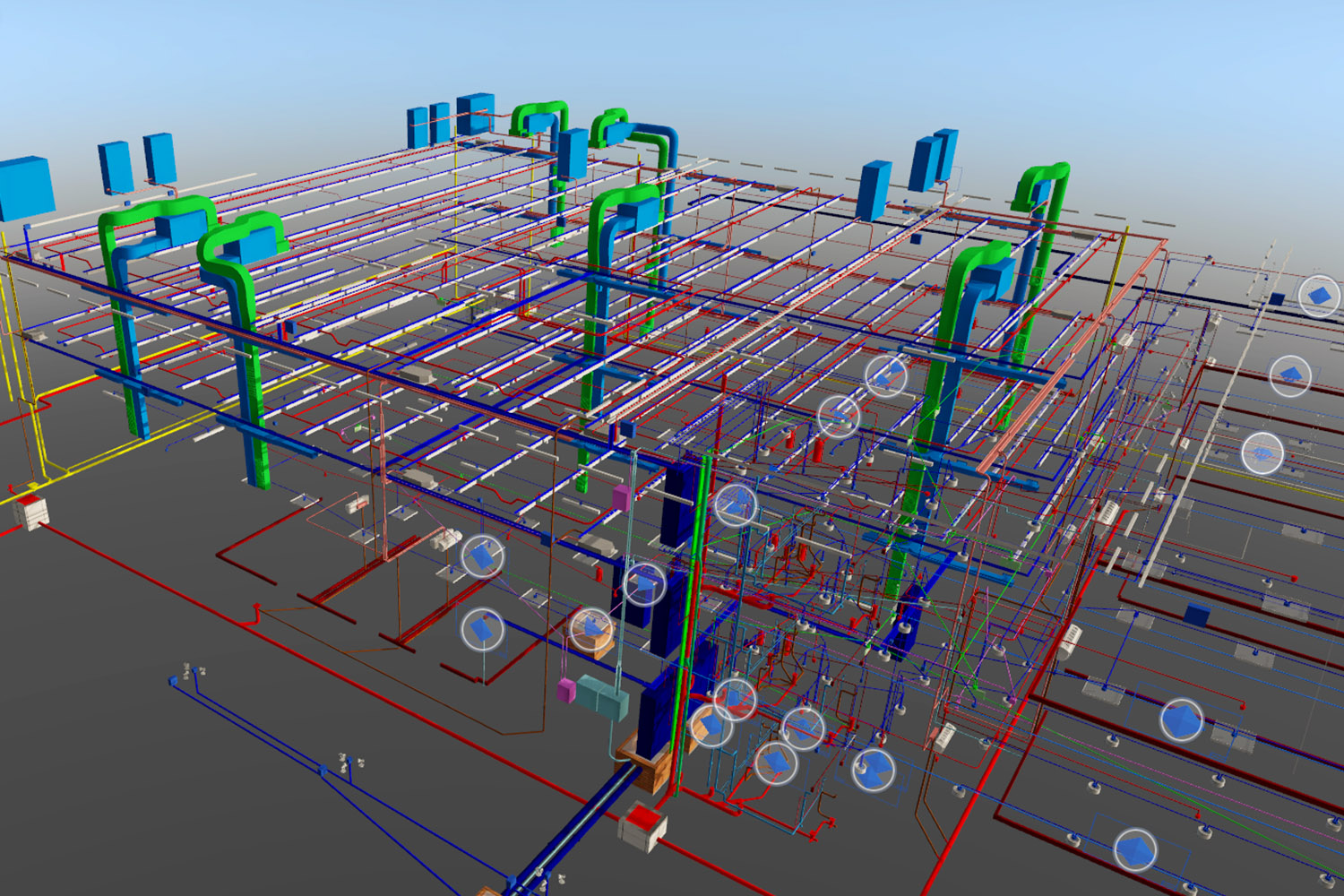Select the circled marker with a red pipe exiting below it
Image resolution: width=1344 pixels, height=896 pixels.
click(x=776, y=762)
